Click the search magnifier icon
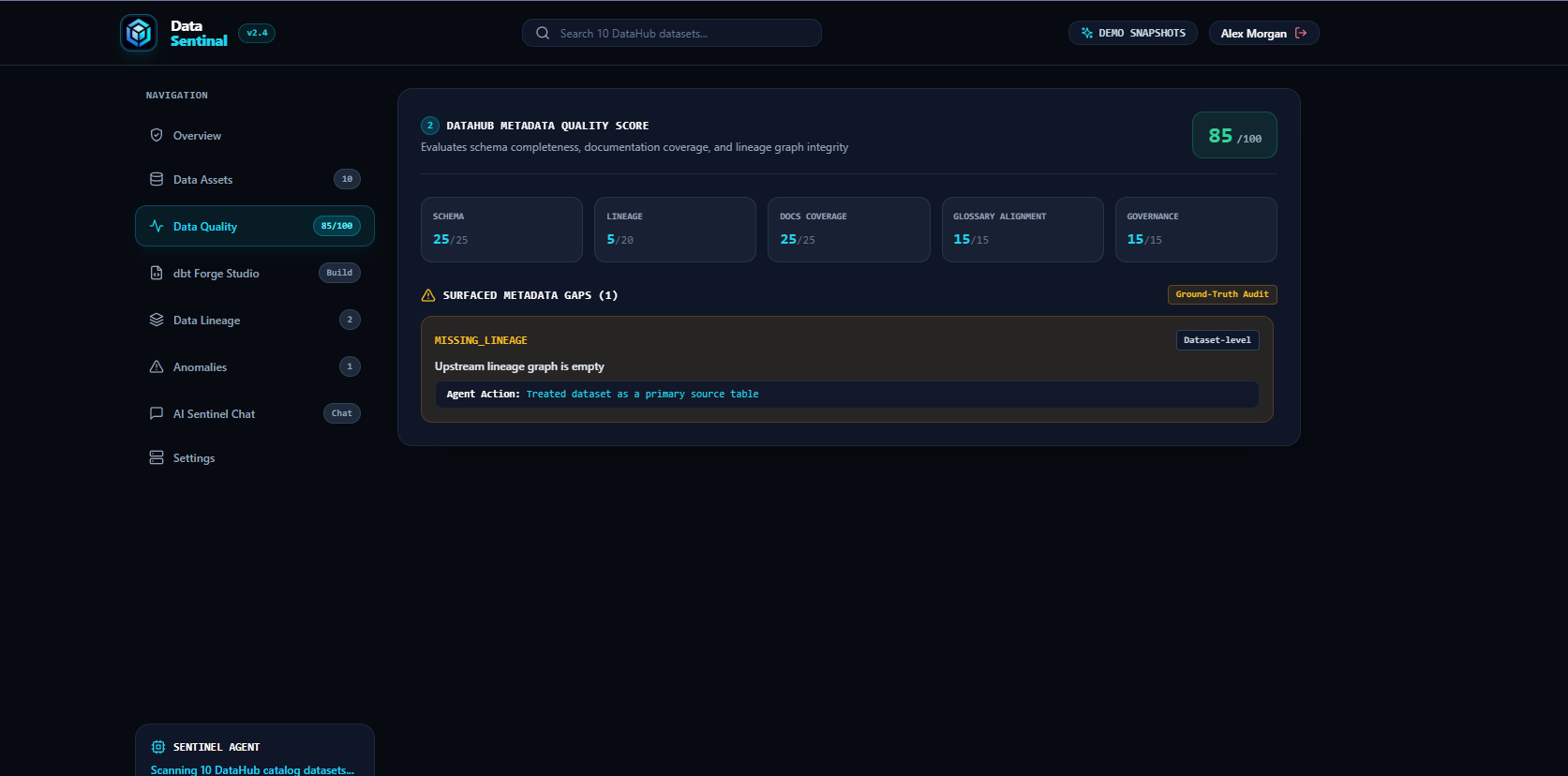The height and width of the screenshot is (776, 1568). [x=543, y=33]
